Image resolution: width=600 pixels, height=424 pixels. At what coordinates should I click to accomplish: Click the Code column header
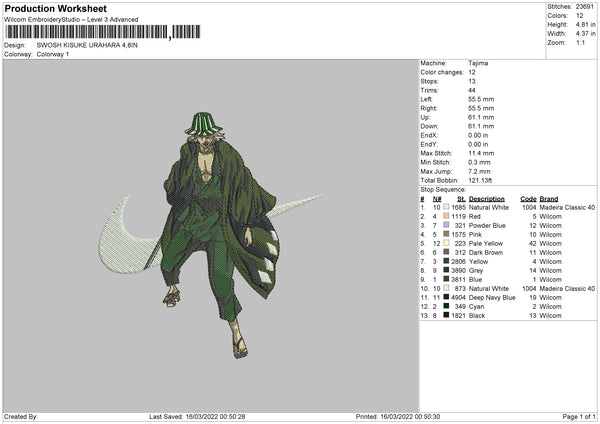(528, 199)
